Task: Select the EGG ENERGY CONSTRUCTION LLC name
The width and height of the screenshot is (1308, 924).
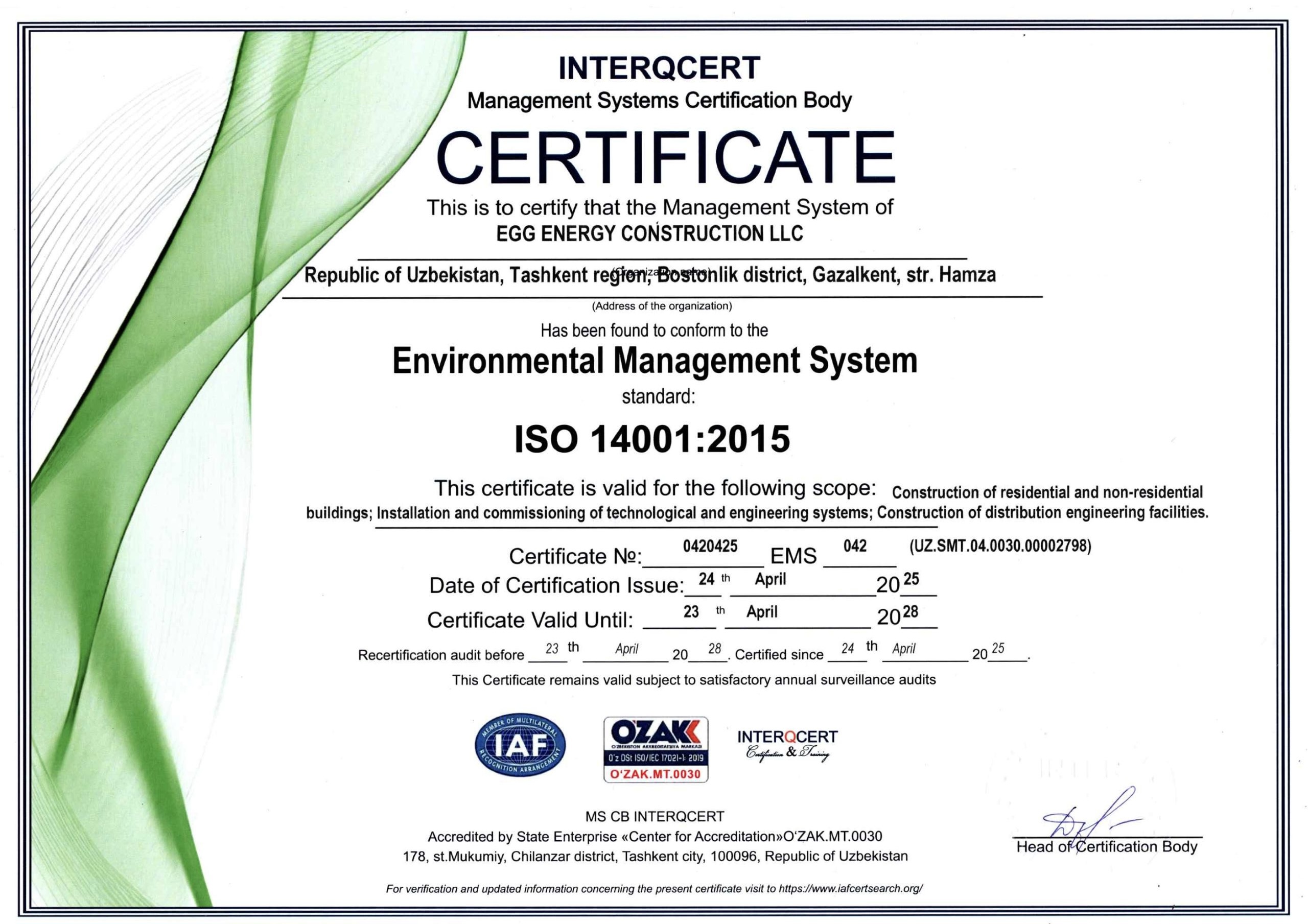Action: (649, 233)
